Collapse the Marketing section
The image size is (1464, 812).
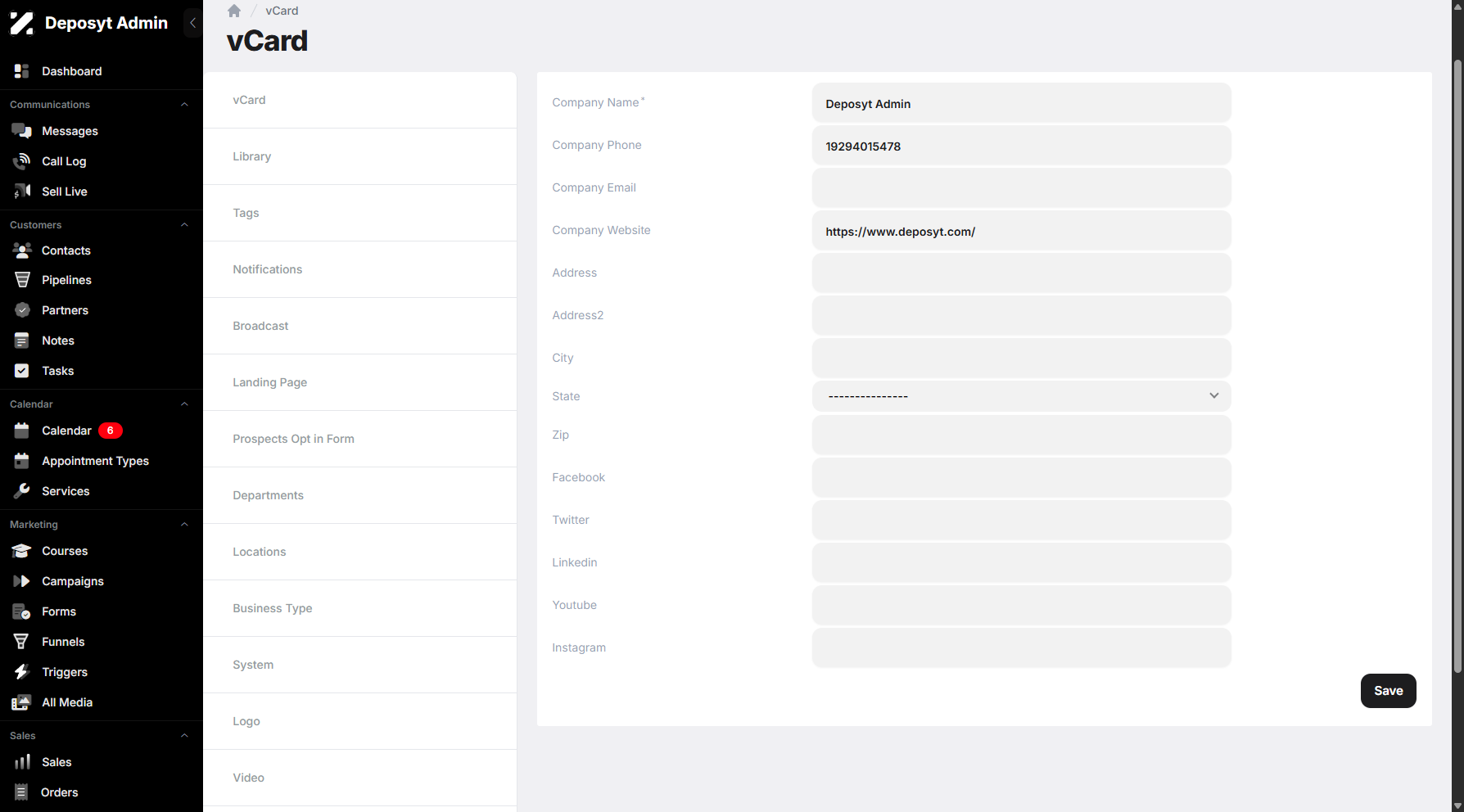pyautogui.click(x=184, y=525)
